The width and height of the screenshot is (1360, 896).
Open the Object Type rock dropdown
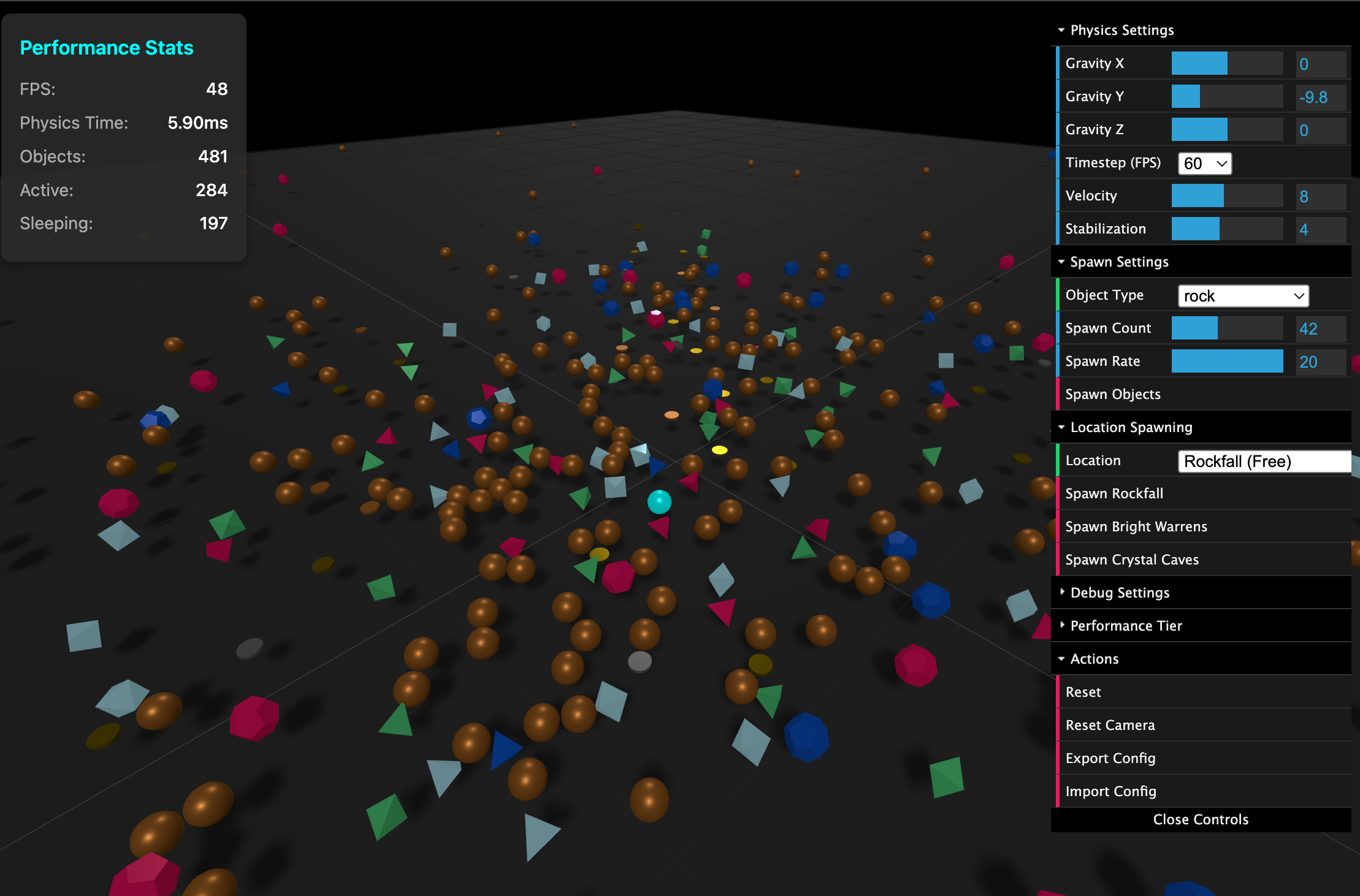pyautogui.click(x=1243, y=296)
